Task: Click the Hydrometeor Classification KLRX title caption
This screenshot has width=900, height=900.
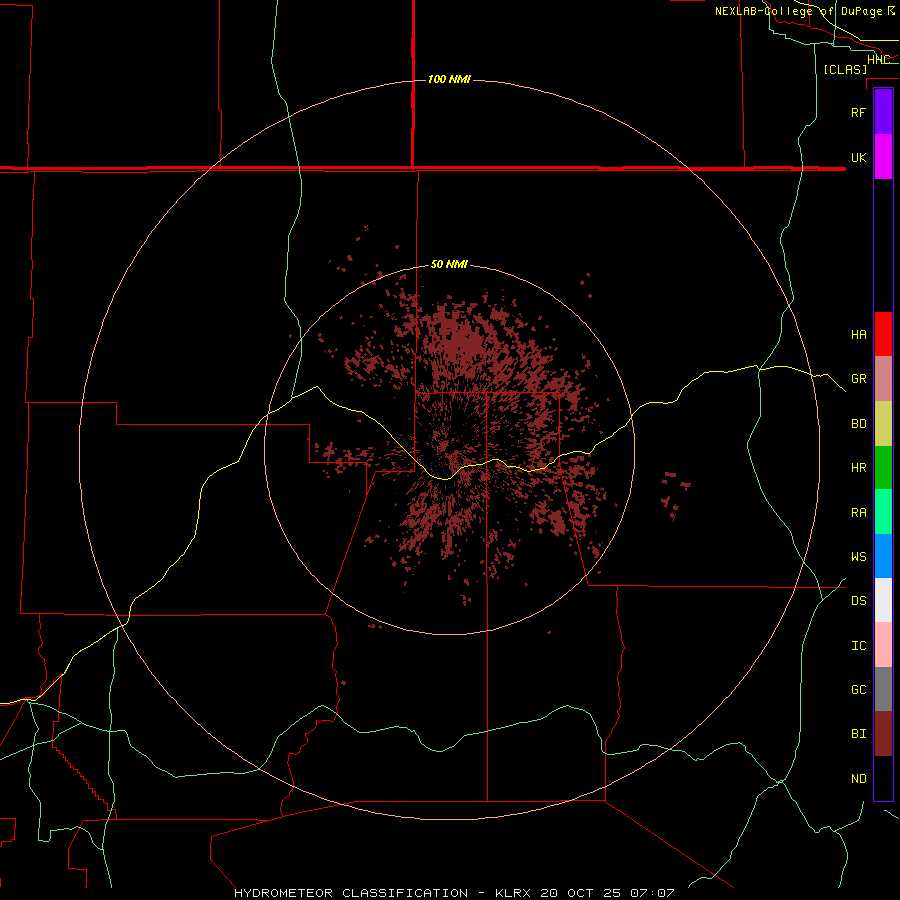Action: (454, 893)
